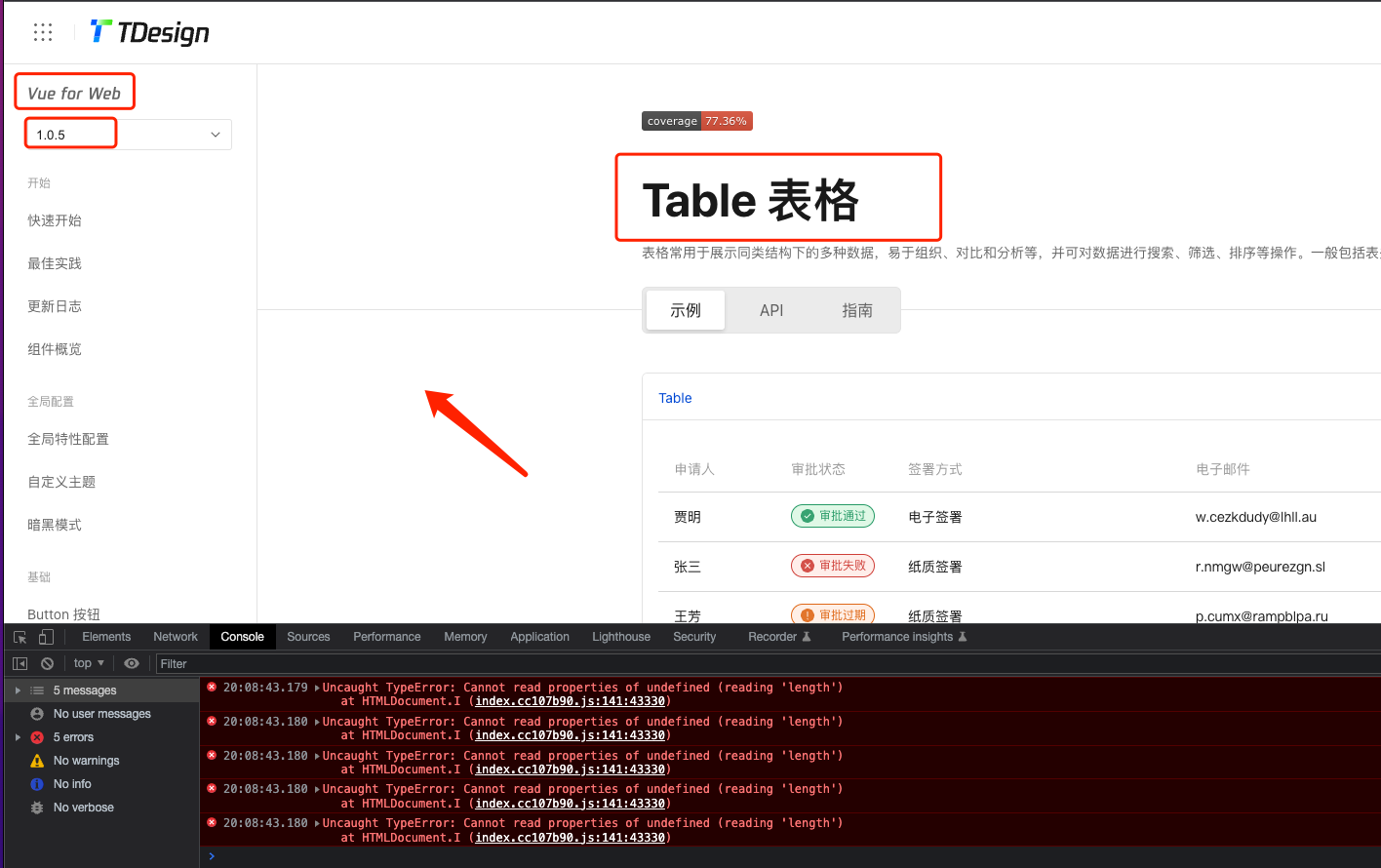Switch to the DevTools Console tab

pos(242,637)
